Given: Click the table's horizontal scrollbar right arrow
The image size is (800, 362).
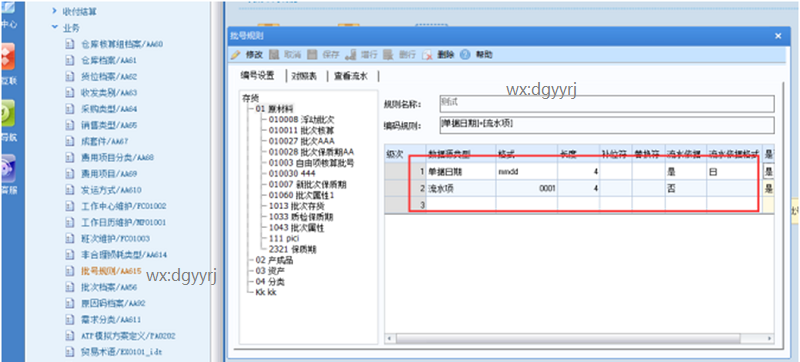Looking at the screenshot, I should [x=770, y=338].
